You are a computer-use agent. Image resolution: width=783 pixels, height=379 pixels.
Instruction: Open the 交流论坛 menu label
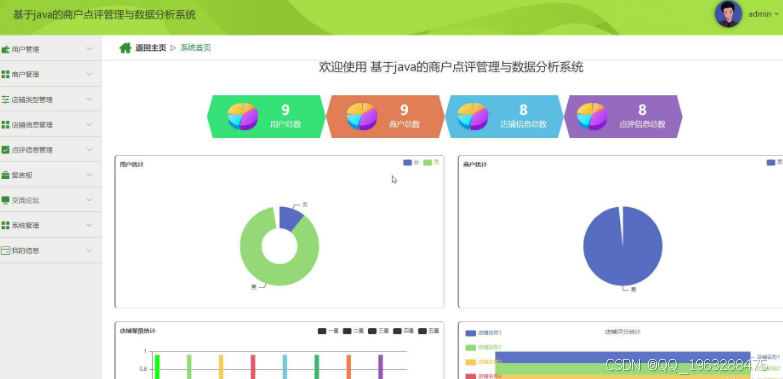pos(25,200)
